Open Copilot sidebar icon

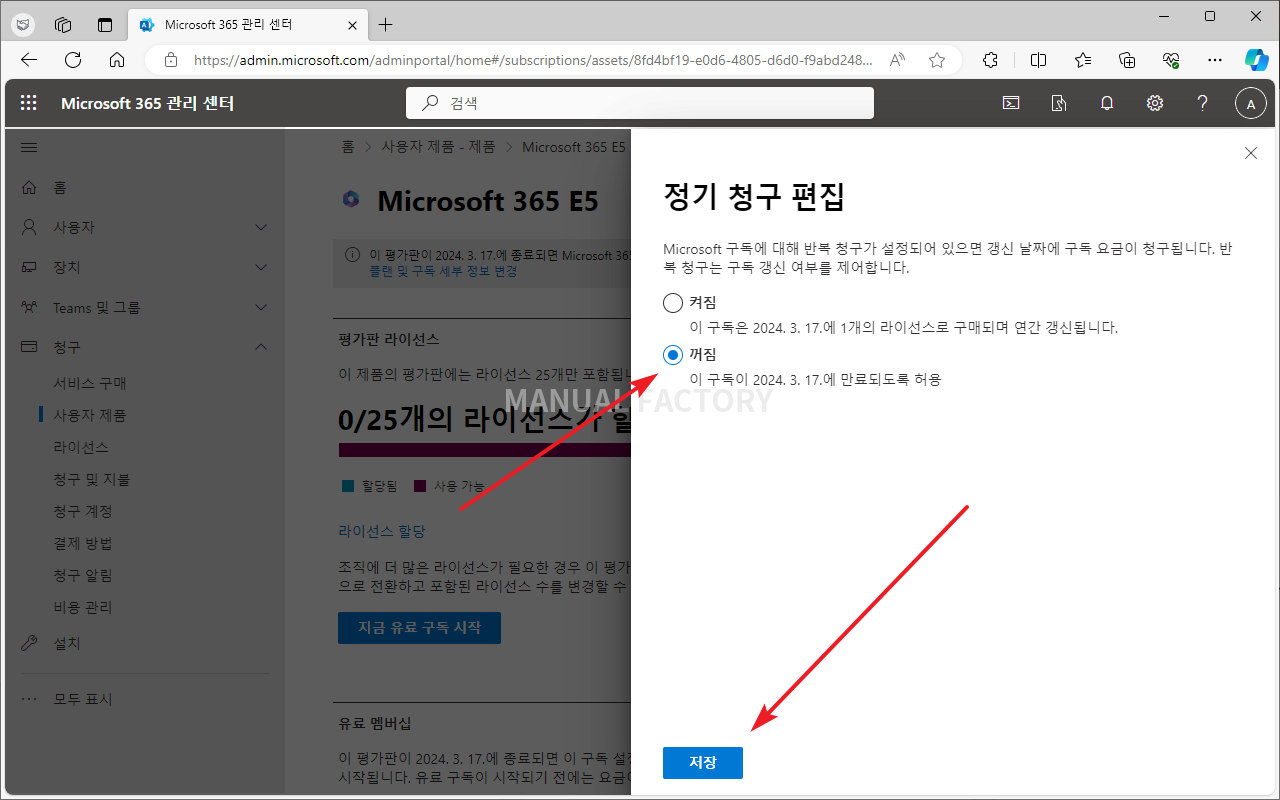pyautogui.click(x=1257, y=60)
